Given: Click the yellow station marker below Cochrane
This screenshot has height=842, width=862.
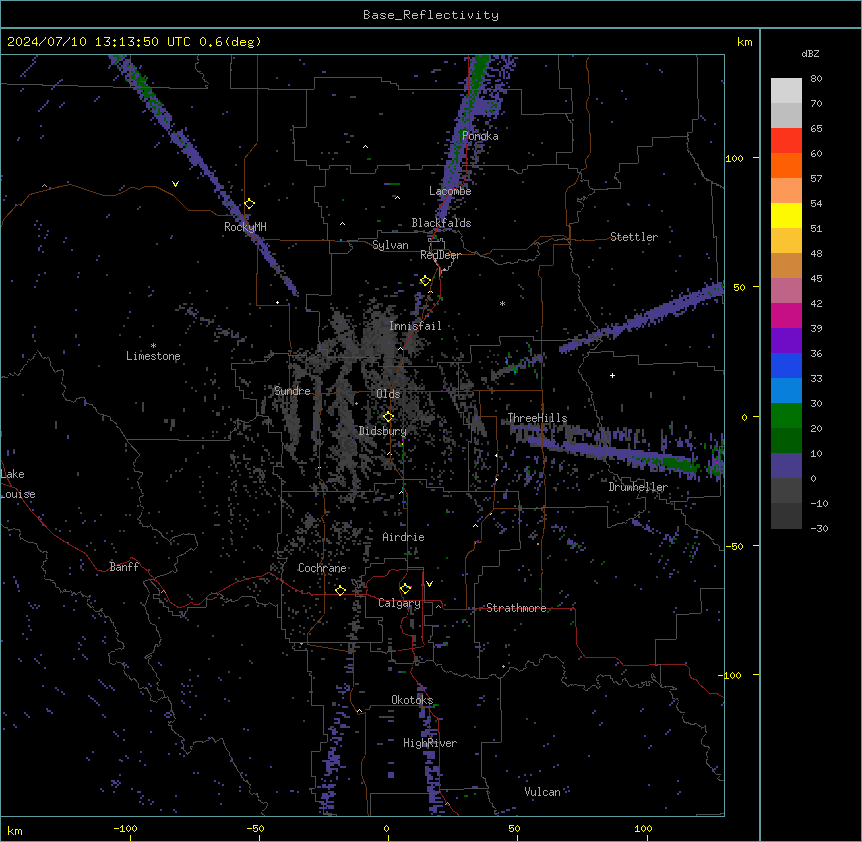Looking at the screenshot, I should 340,590.
